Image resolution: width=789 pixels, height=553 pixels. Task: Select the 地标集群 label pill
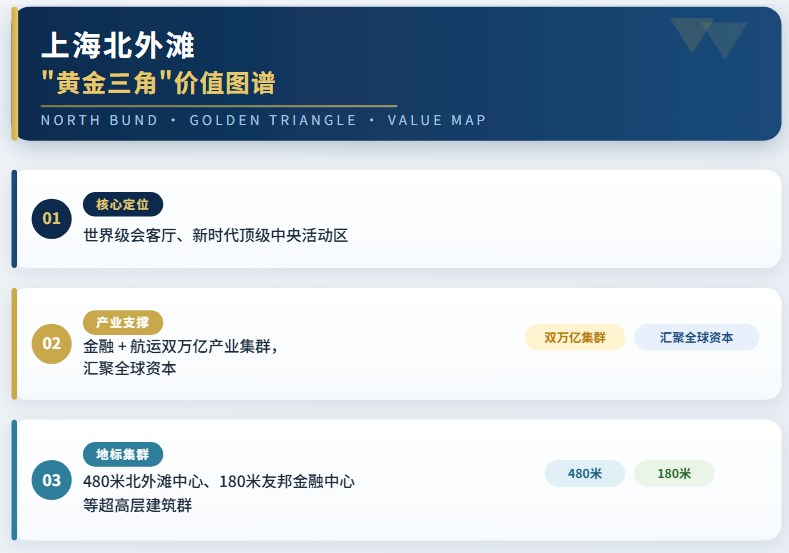pos(123,454)
